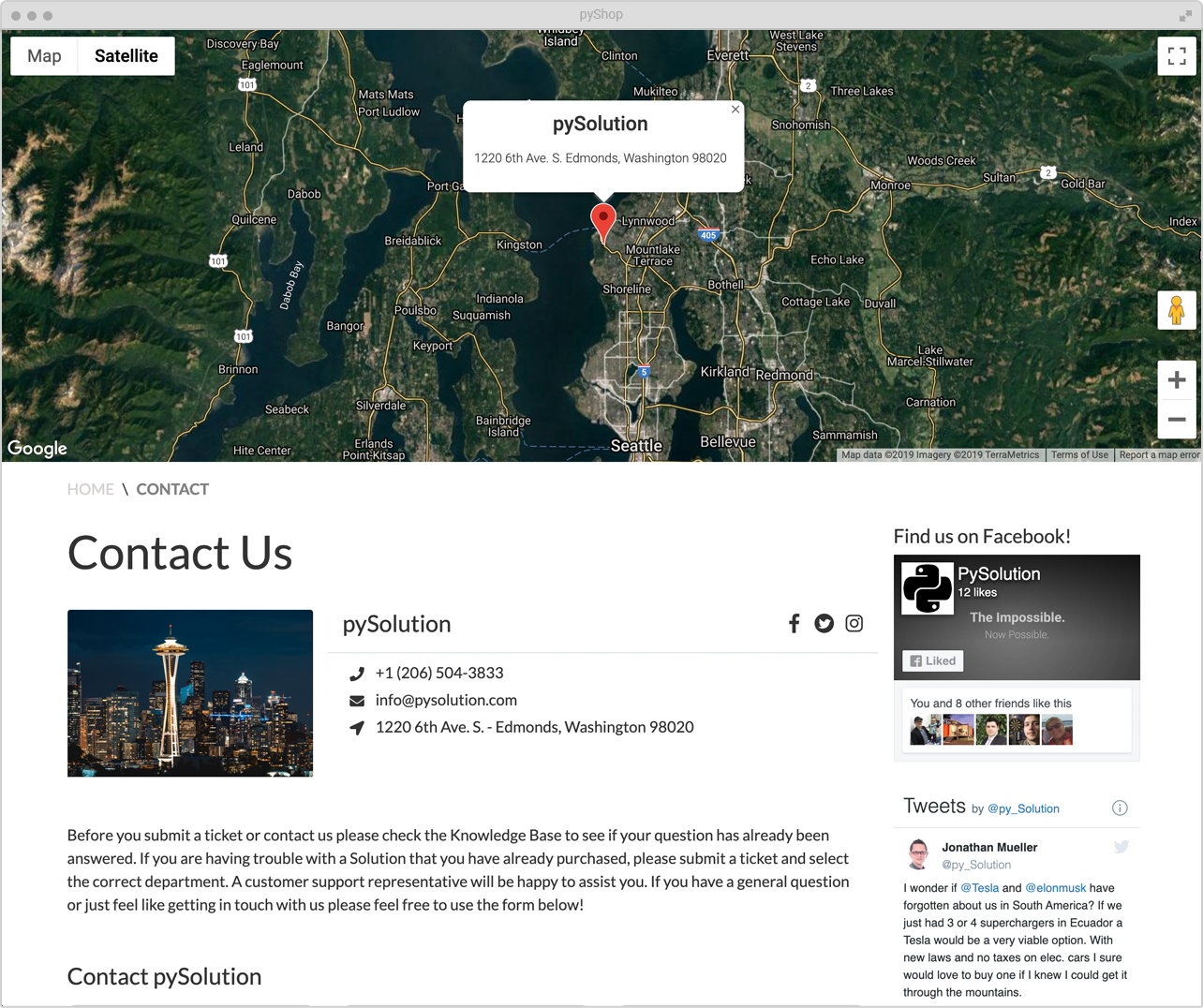This screenshot has height=1008, width=1203.
Task: Go to HOME breadcrumb link
Action: click(90, 489)
